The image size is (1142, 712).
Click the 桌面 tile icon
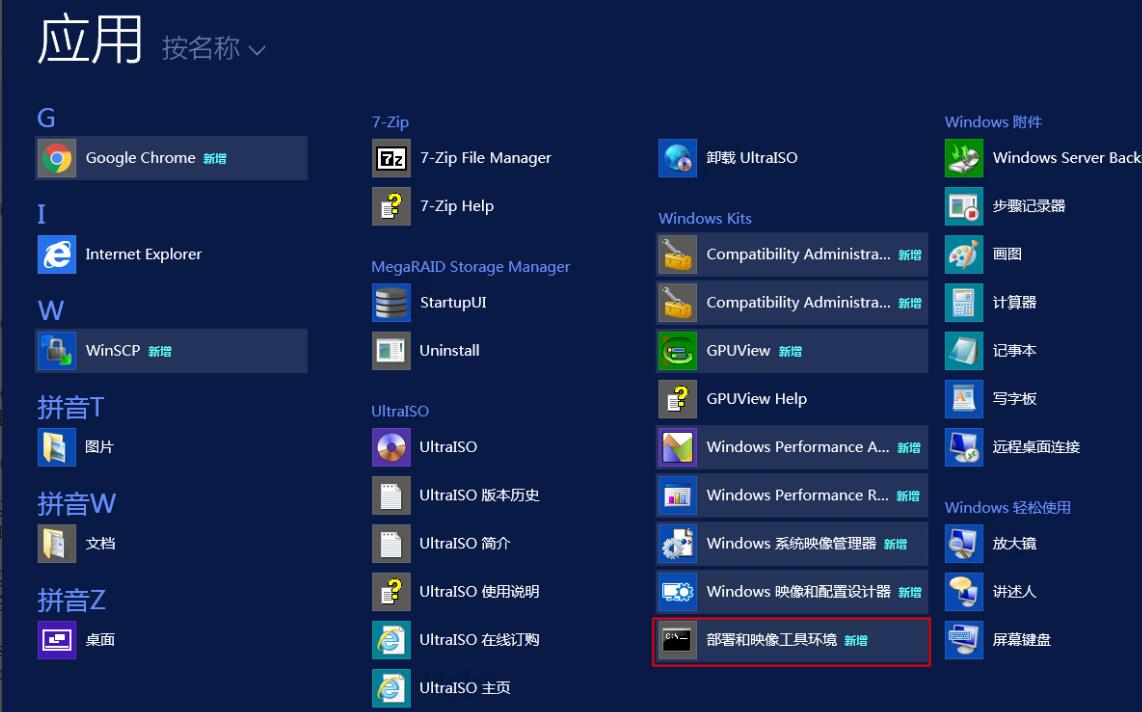click(57, 640)
